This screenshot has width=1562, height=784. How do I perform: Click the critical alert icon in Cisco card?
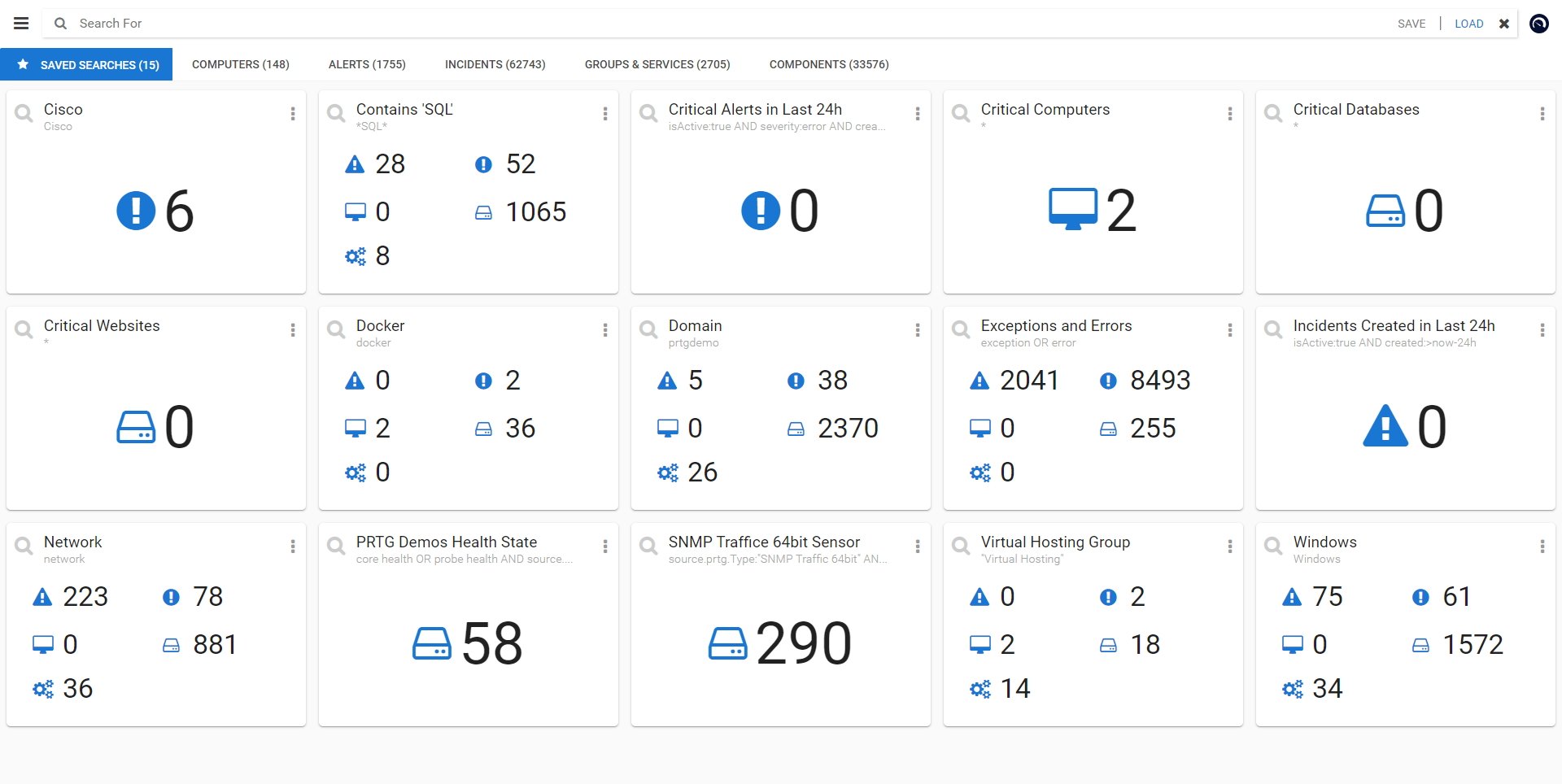[136, 211]
